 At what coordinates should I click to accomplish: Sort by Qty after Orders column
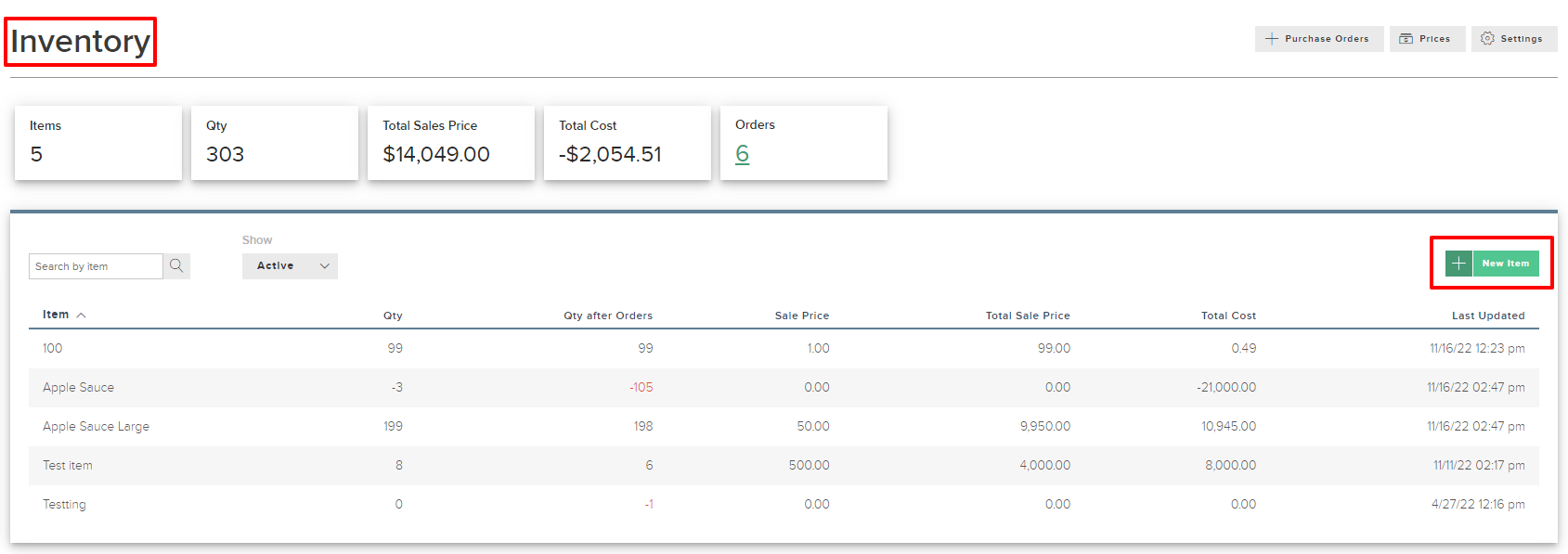point(607,316)
